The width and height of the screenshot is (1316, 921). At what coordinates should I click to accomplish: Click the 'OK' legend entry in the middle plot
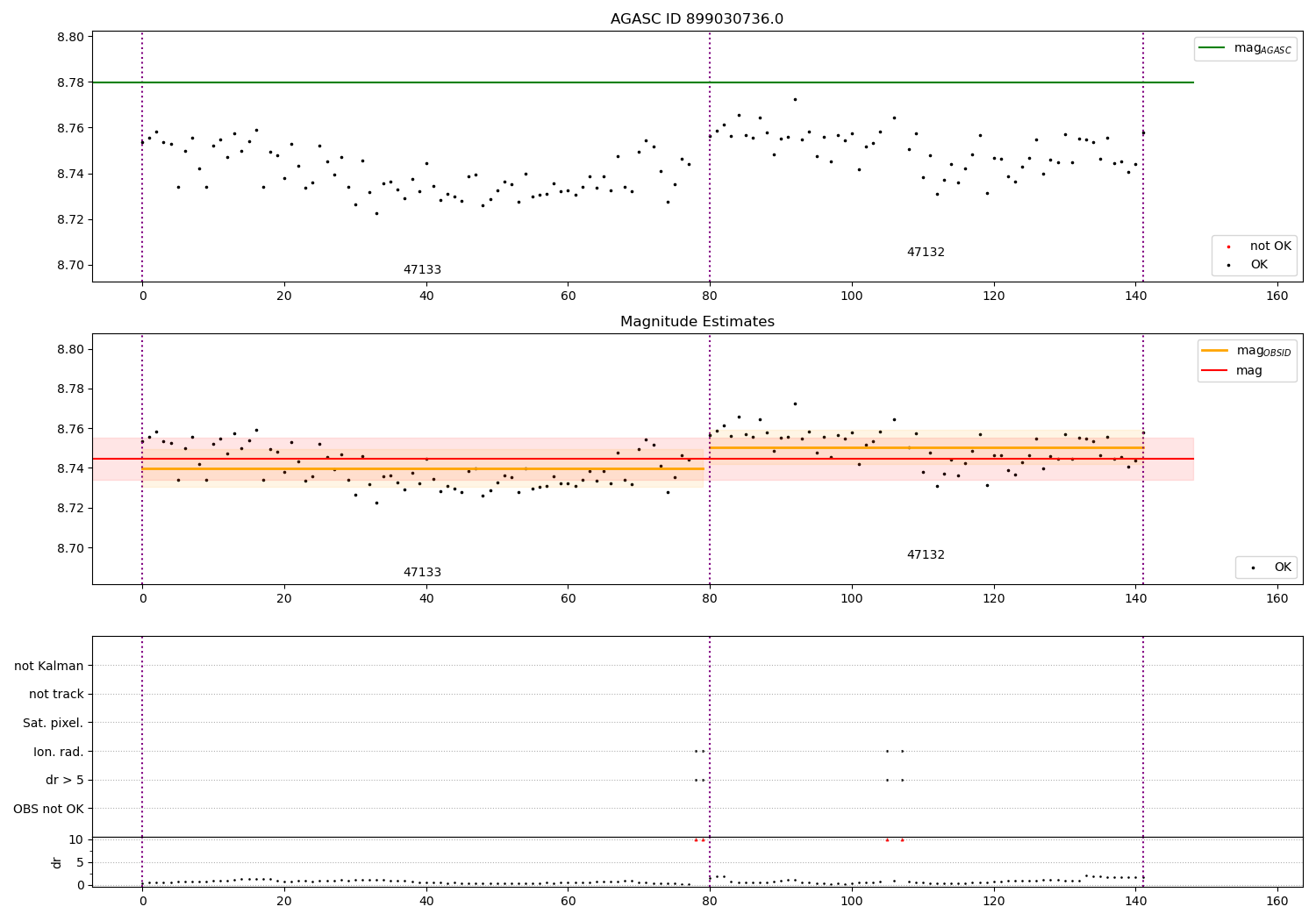click(x=1267, y=568)
